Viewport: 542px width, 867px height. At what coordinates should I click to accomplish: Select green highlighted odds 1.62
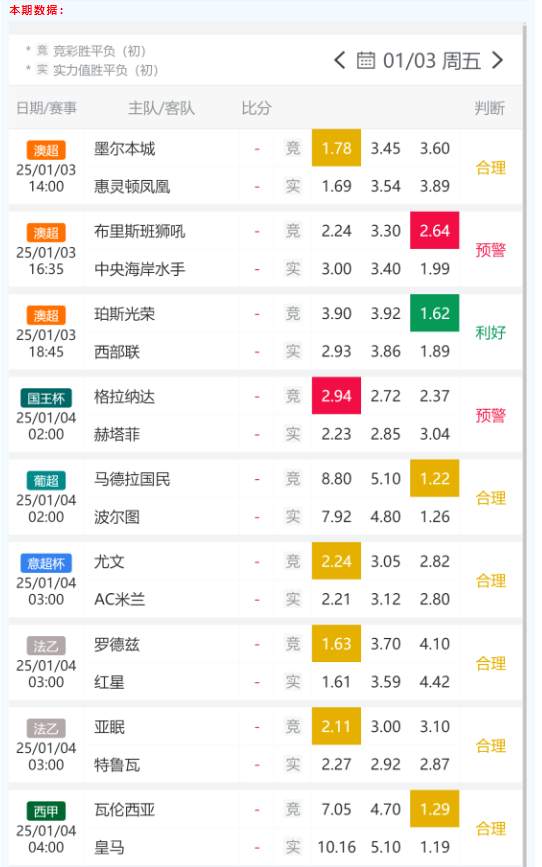(x=435, y=314)
